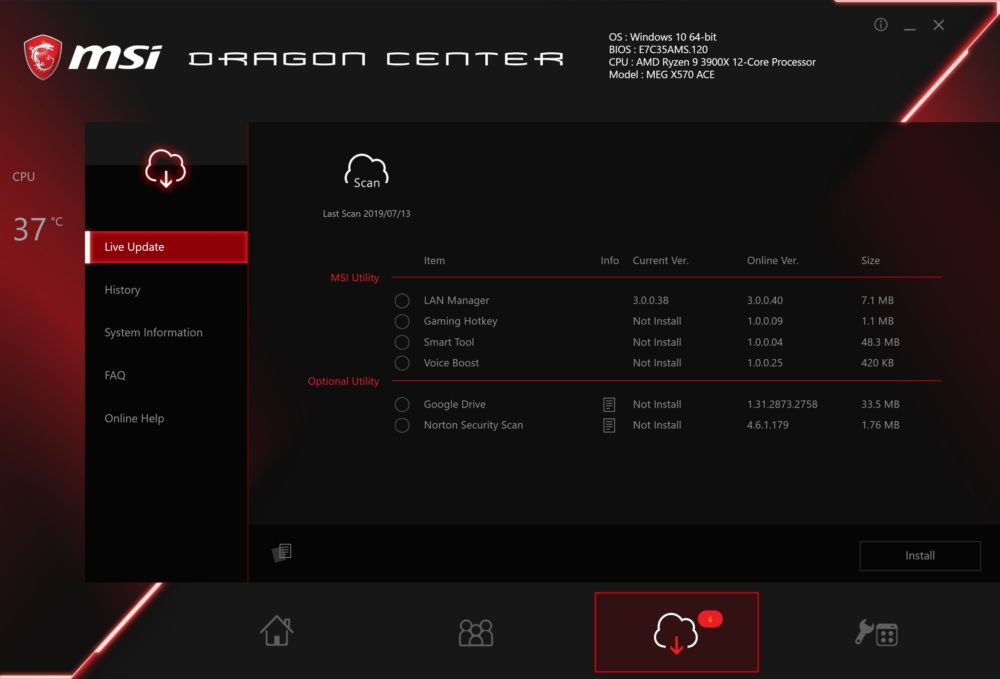Viewport: 1000px width, 679px height.
Task: Click LAN Manager online version 3.0.0.40
Action: point(765,300)
